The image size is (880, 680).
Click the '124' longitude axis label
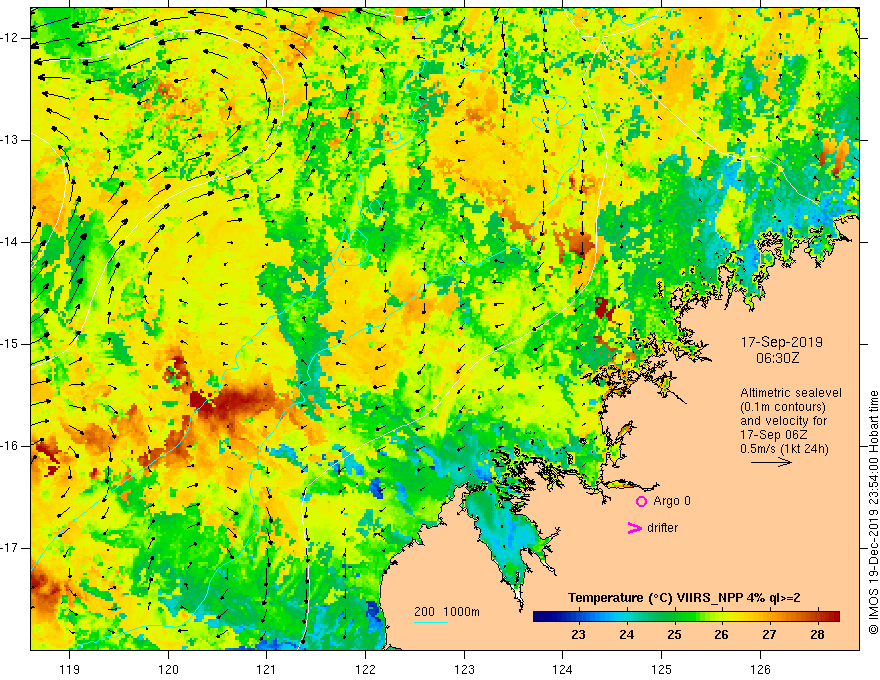coord(563,669)
